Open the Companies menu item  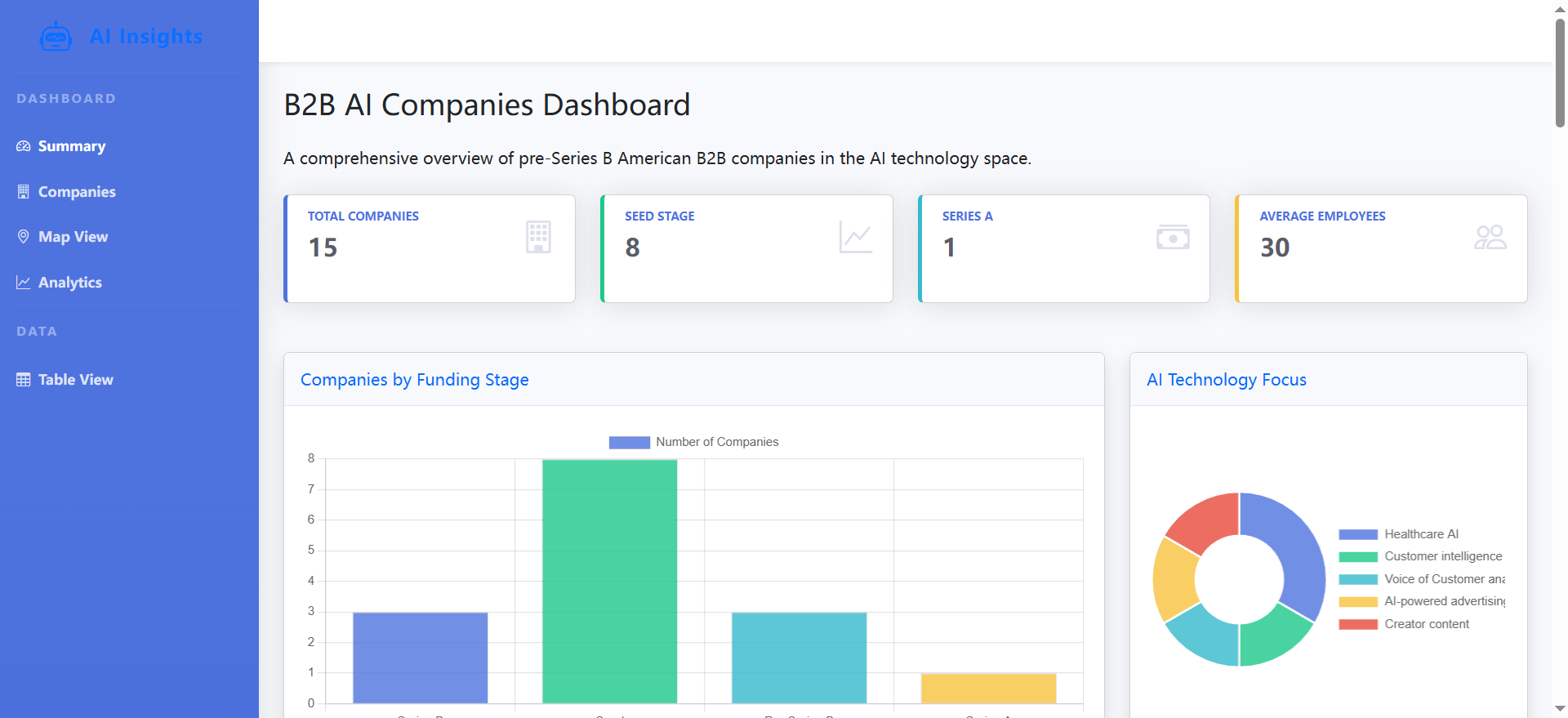click(77, 192)
